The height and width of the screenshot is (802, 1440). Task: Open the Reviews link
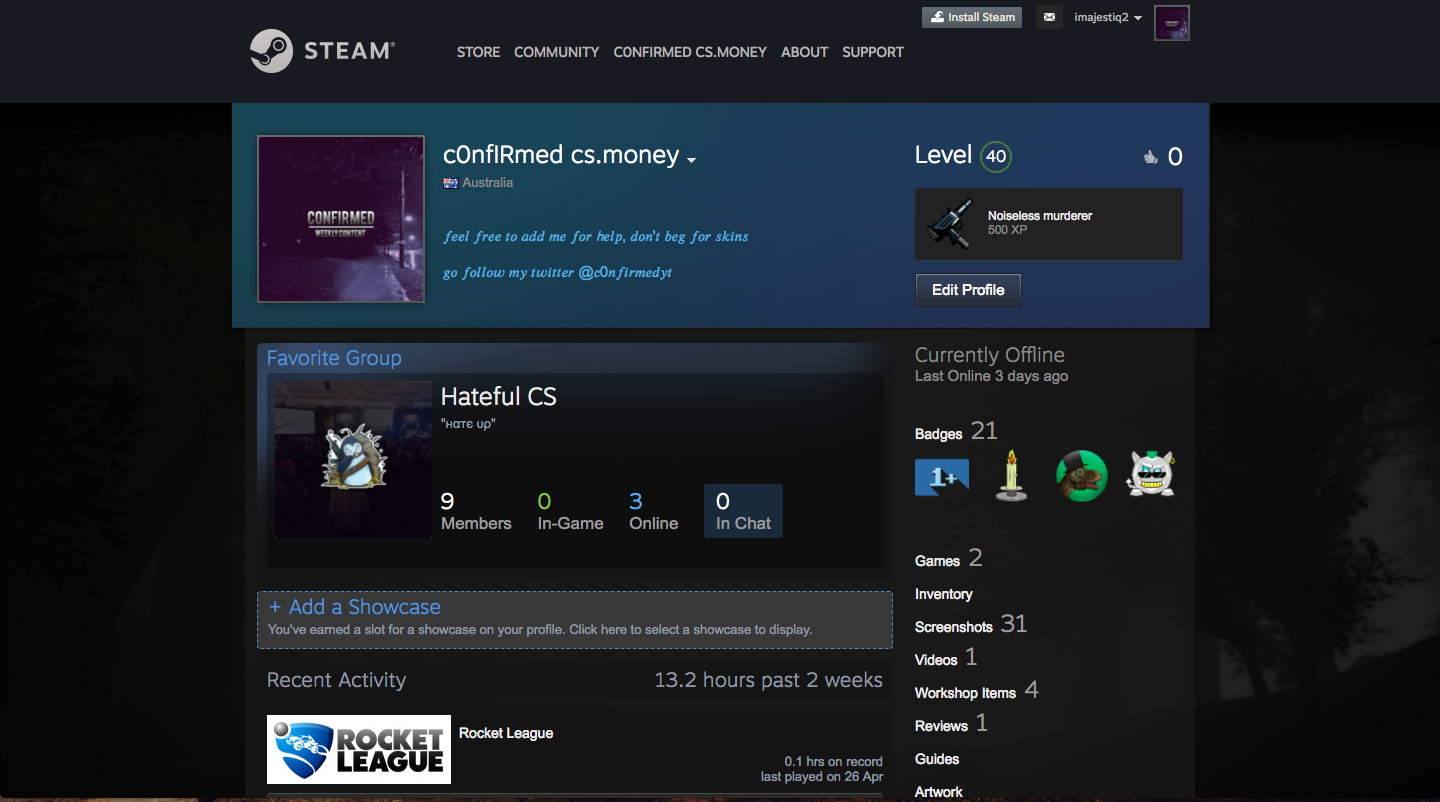pos(941,726)
